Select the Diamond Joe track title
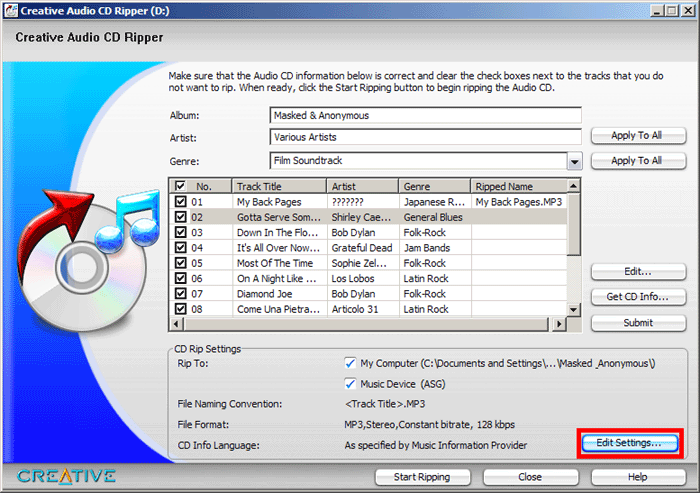Screen dimensions: 700x493 coord(264,294)
